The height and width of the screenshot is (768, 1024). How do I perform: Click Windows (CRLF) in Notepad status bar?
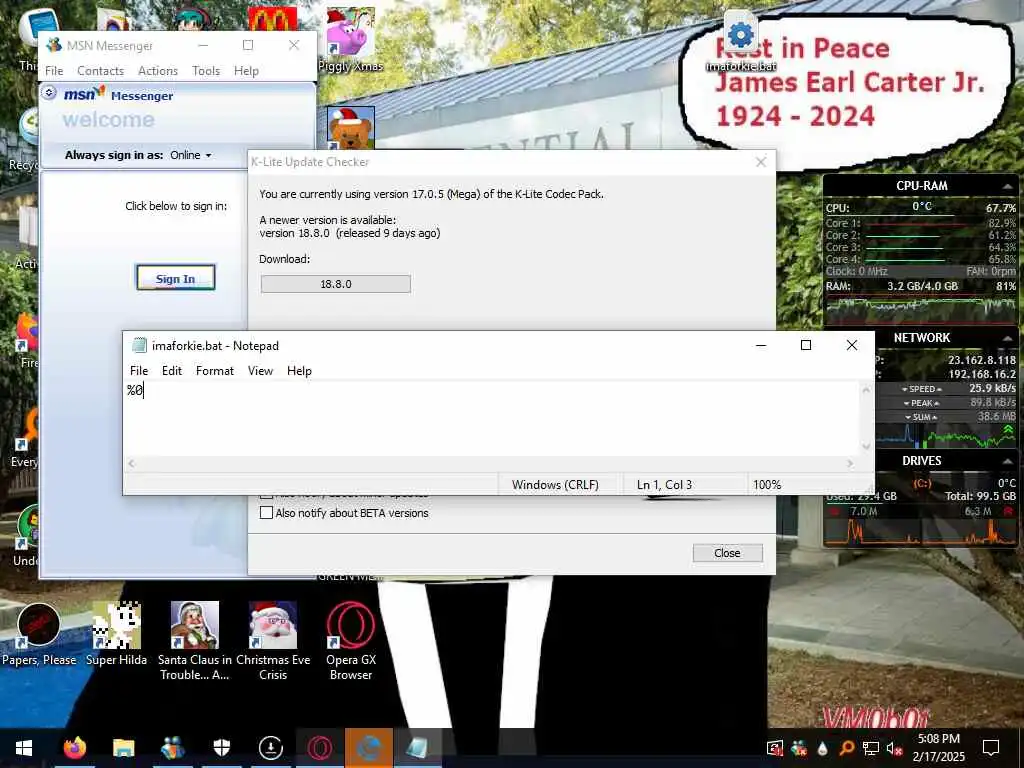pos(555,485)
